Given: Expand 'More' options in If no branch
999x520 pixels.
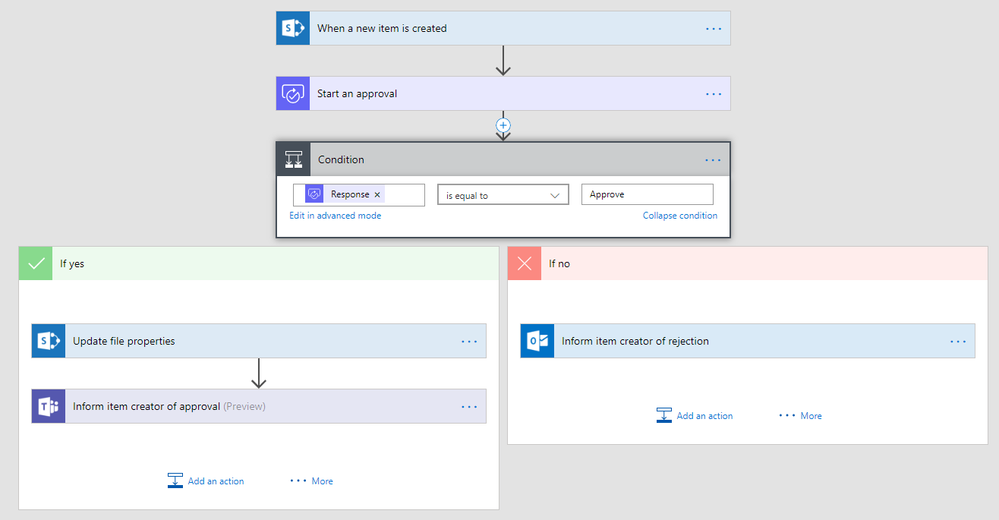Looking at the screenshot, I should (801, 416).
